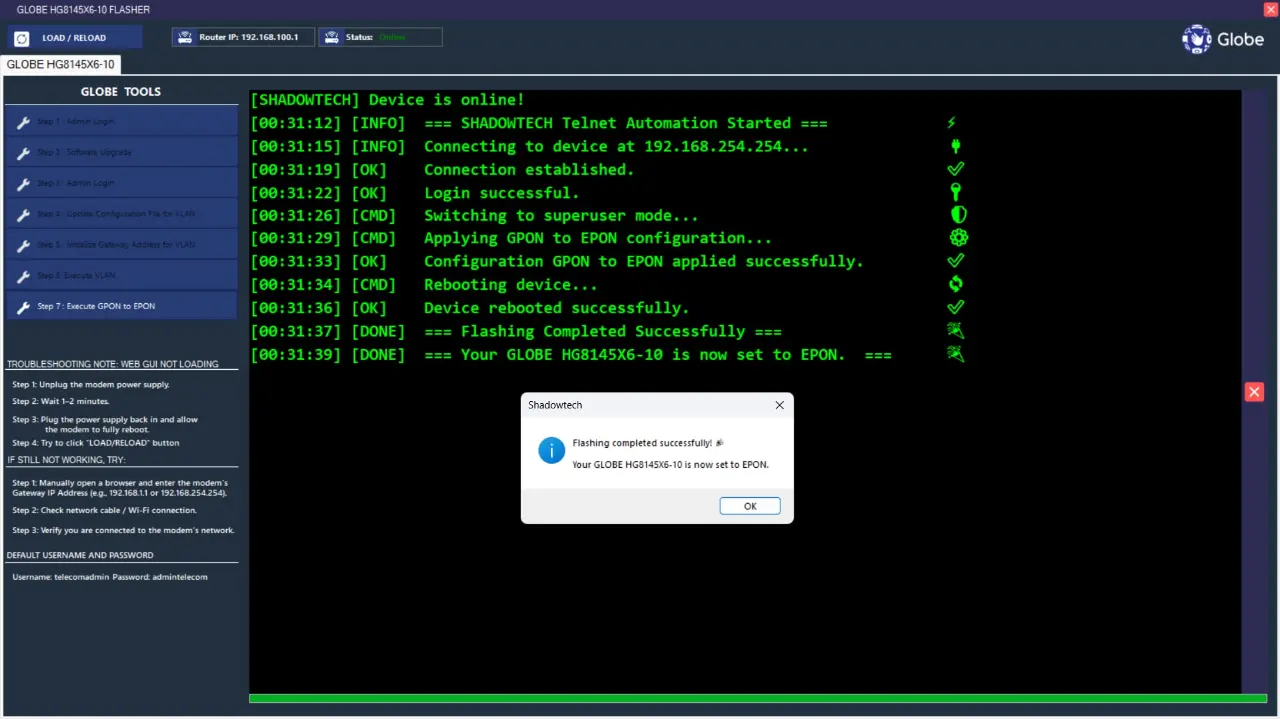Click the party popper icon on Flashing Completed line

tap(956, 331)
